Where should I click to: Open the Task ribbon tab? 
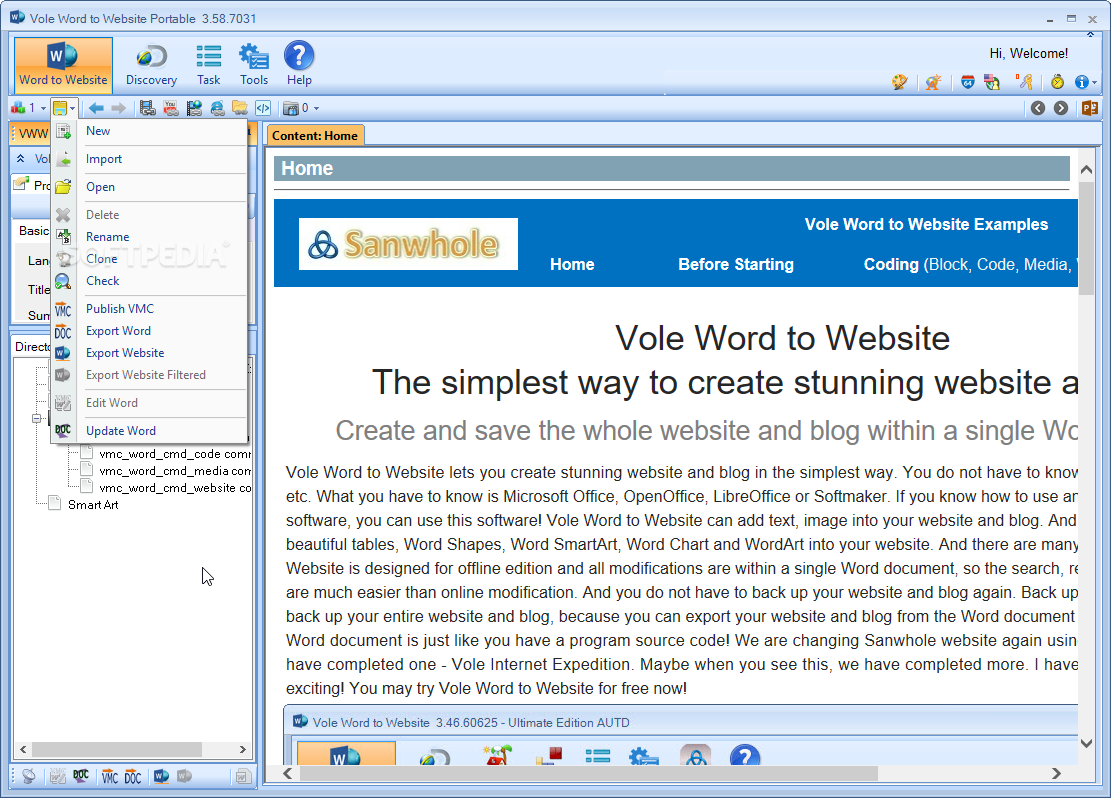[208, 65]
